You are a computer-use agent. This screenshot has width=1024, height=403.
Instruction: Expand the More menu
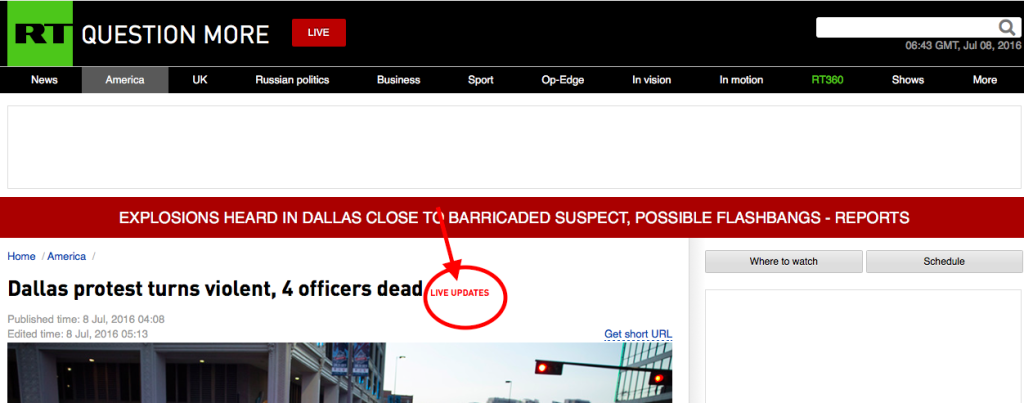985,80
